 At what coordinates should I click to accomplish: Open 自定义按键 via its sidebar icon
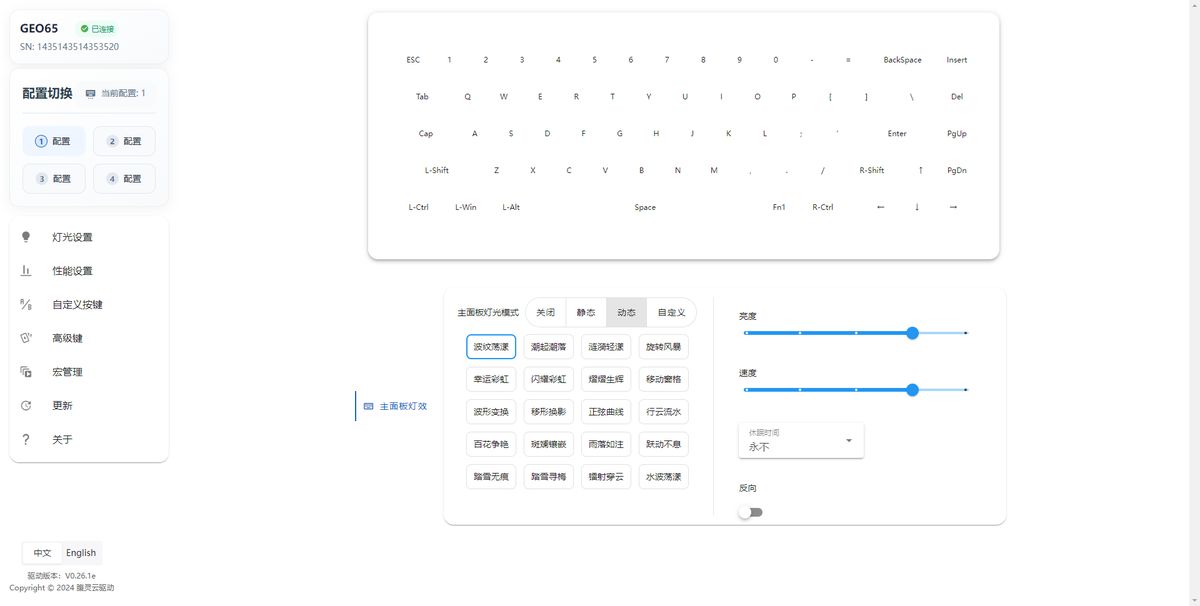(26, 305)
